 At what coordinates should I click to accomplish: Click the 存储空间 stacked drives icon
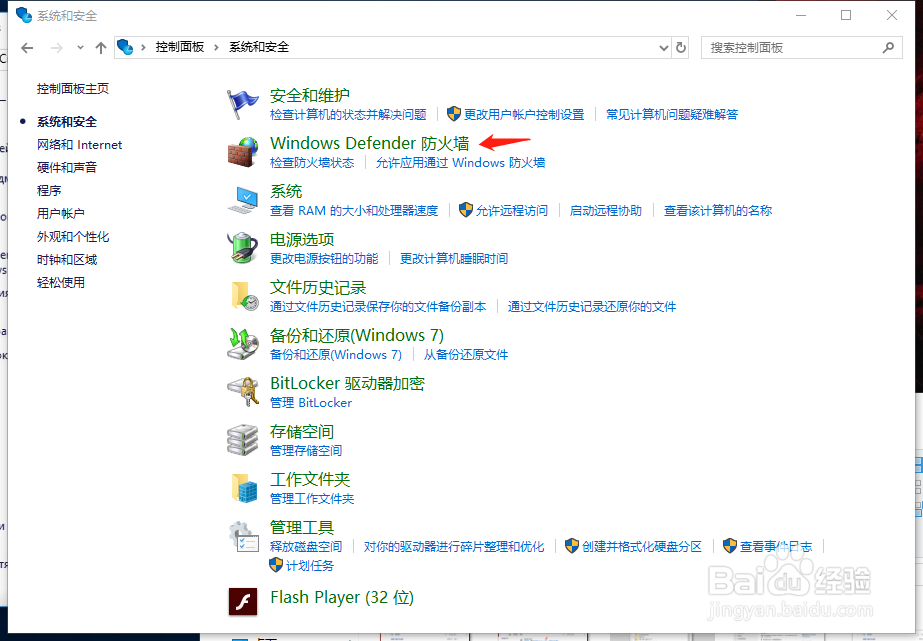[x=243, y=440]
